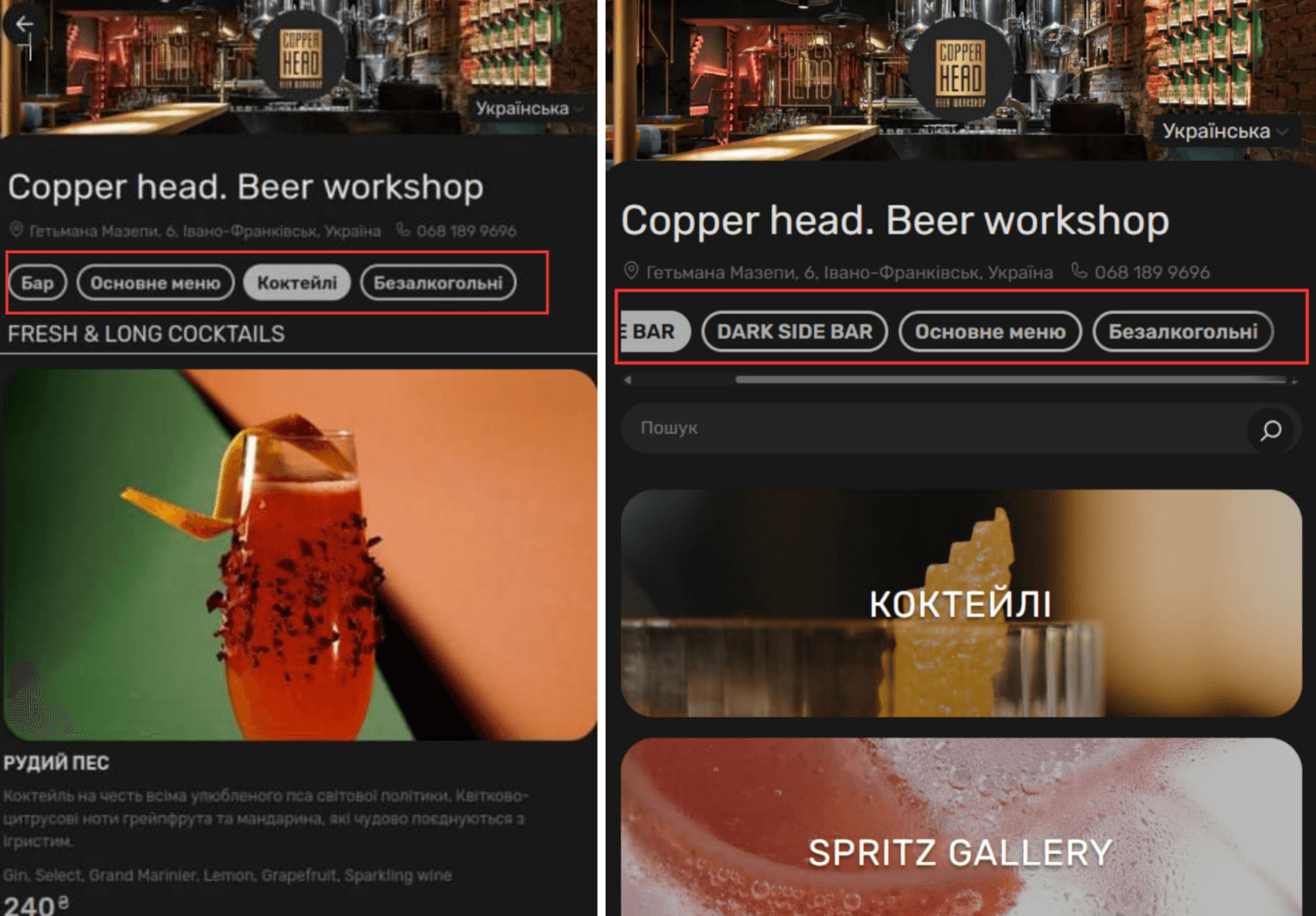Click the search magnifier icon
The image size is (1316, 916).
click(1271, 429)
